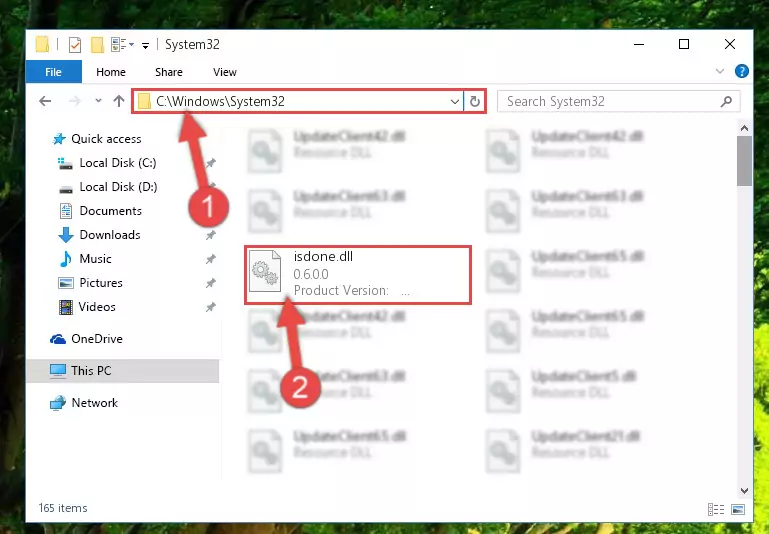Maximize the System32 window
Screen dimensions: 769x534
[684, 44]
